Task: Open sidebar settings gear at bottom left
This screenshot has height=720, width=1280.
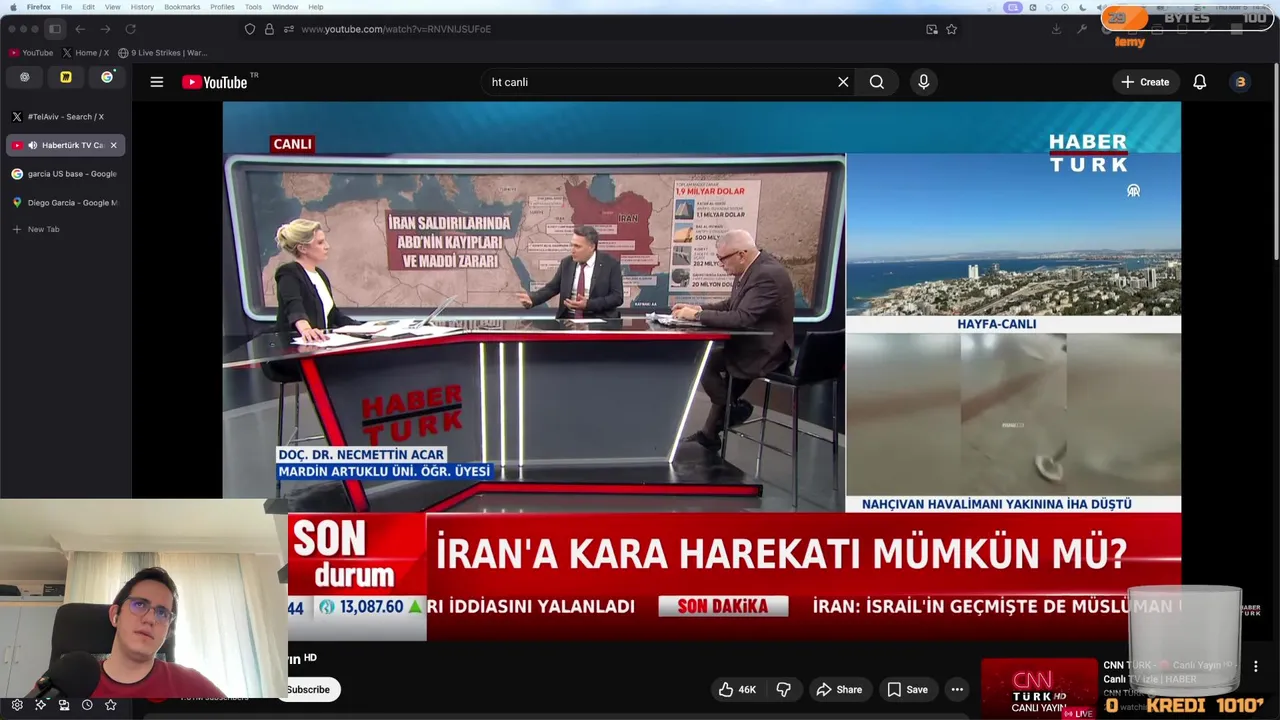Action: [x=17, y=705]
